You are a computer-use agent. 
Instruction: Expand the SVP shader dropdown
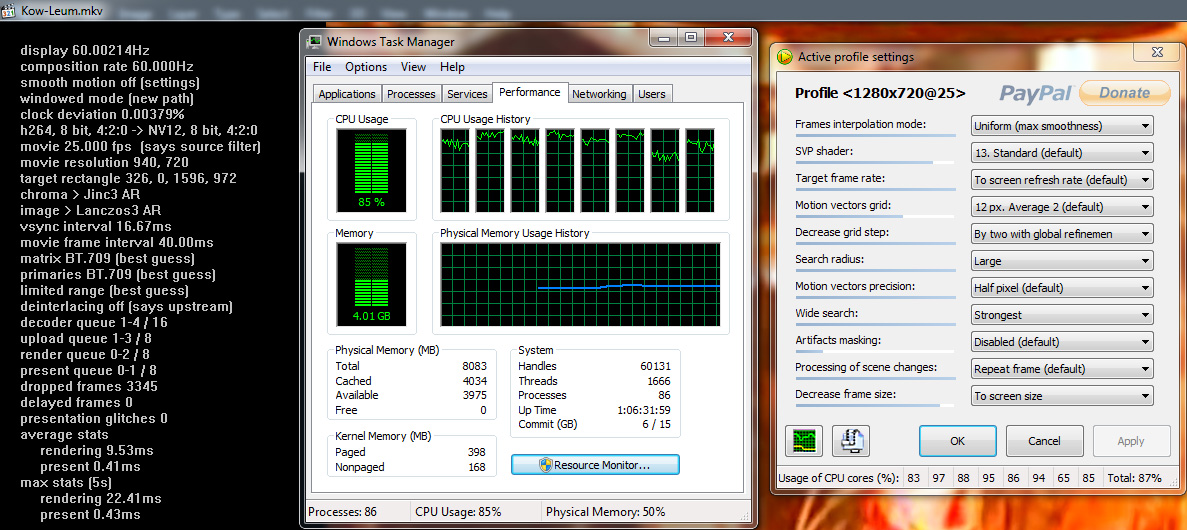tap(1062, 153)
